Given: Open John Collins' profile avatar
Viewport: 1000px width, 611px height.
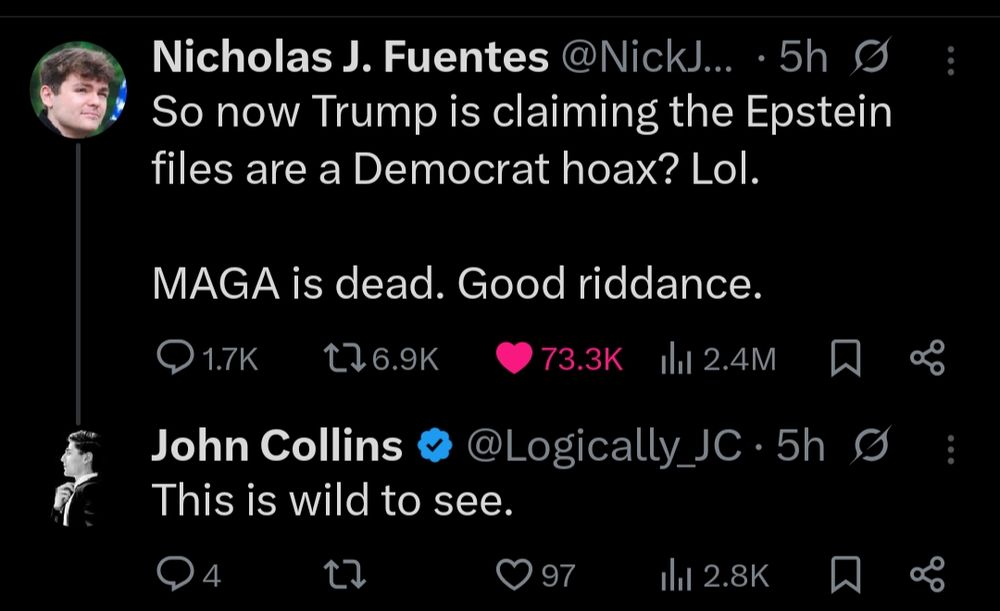Looking at the screenshot, I should (x=76, y=476).
